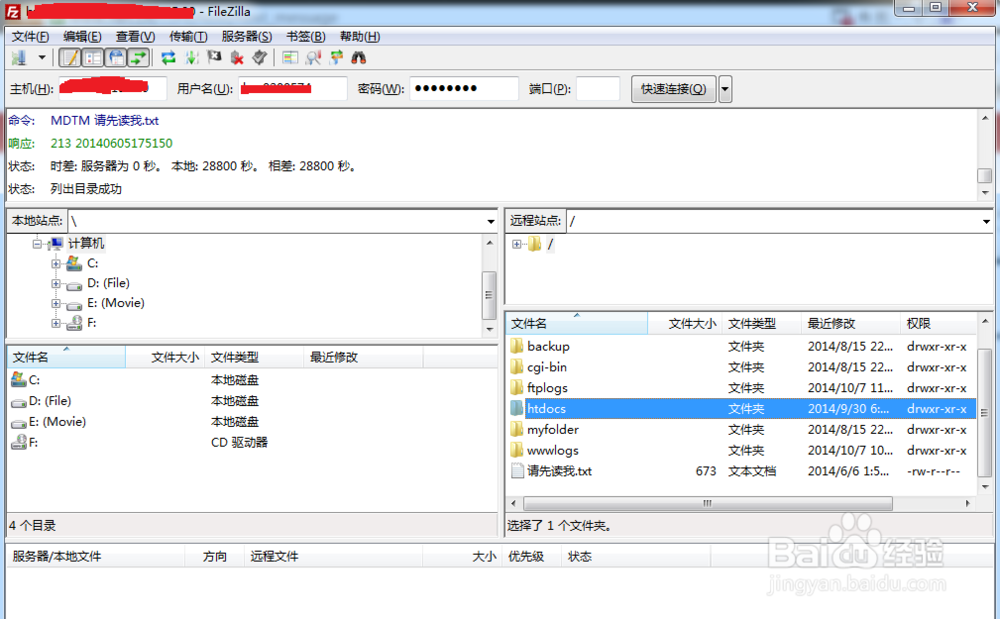Expand the E: (Movie) tree node

[x=56, y=303]
